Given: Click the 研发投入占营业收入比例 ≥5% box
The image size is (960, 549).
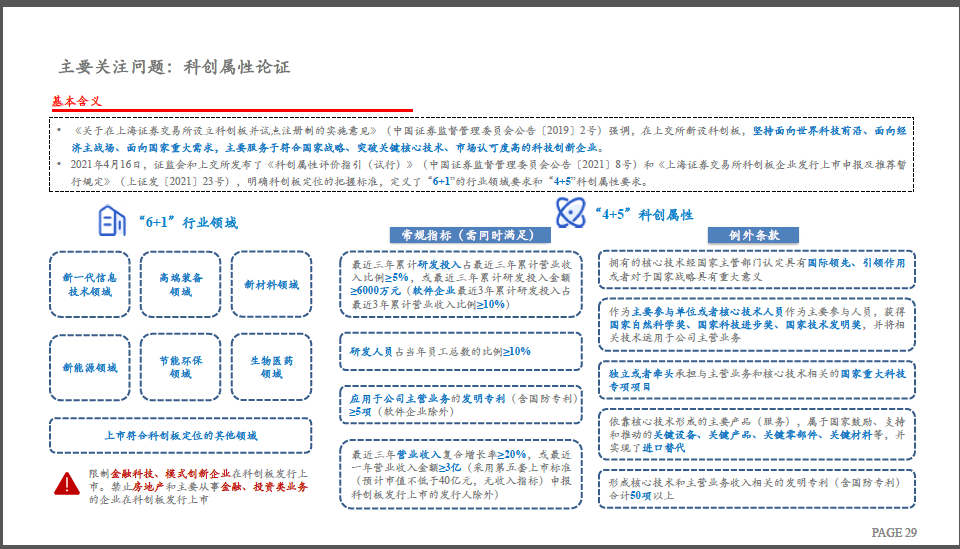Looking at the screenshot, I should (461, 284).
